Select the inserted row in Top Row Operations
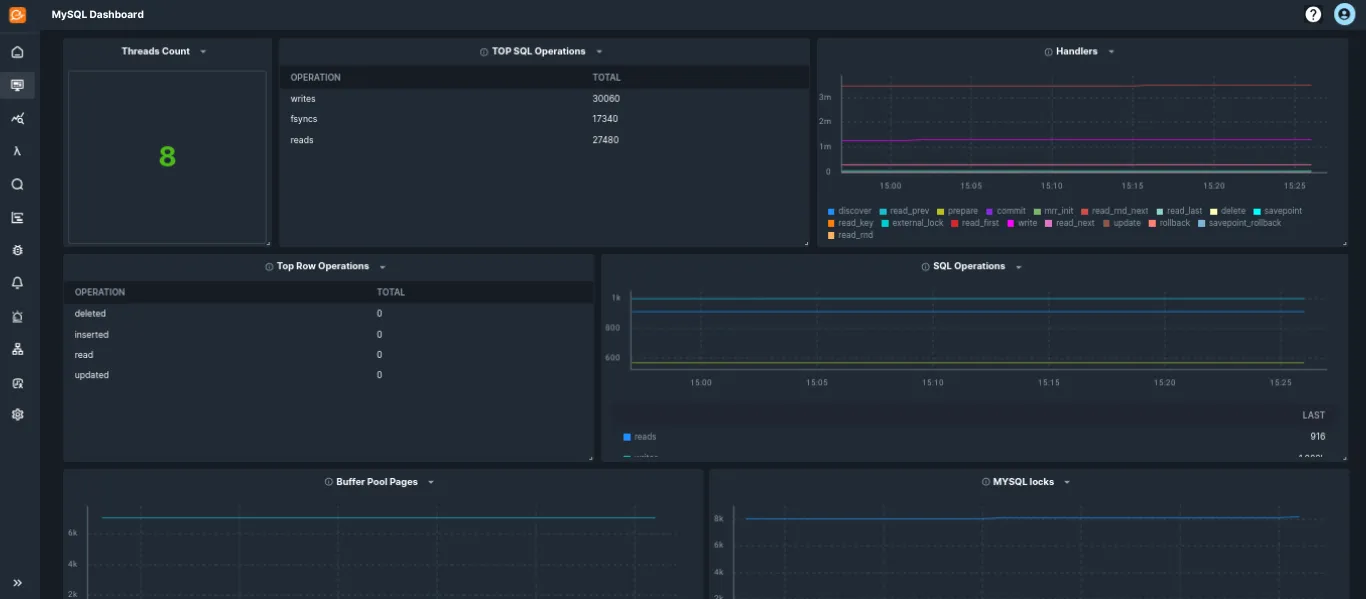This screenshot has height=599, width=1366. click(329, 335)
